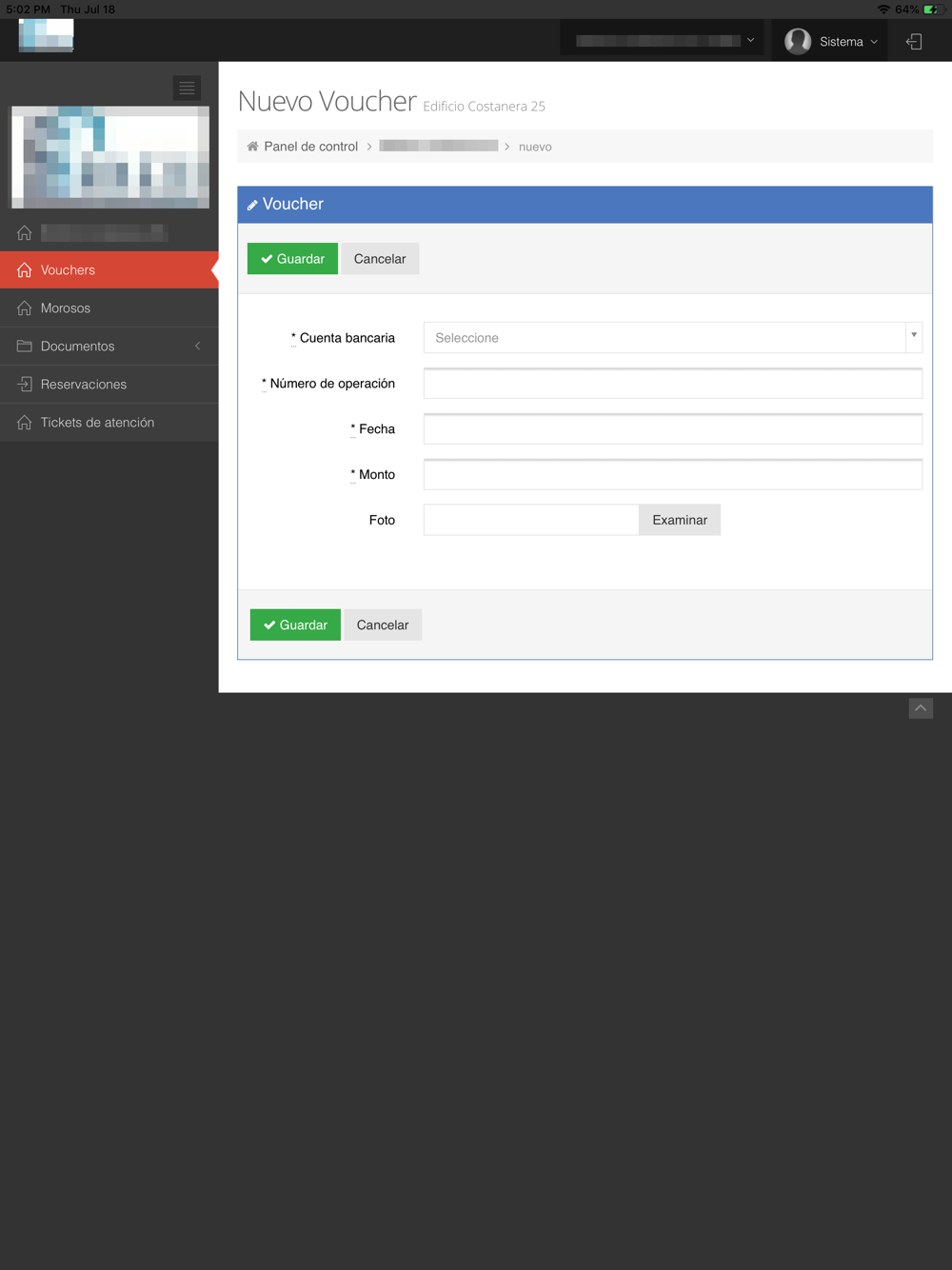The height and width of the screenshot is (1270, 952).
Task: Click the top Guardar button
Action: [292, 259]
